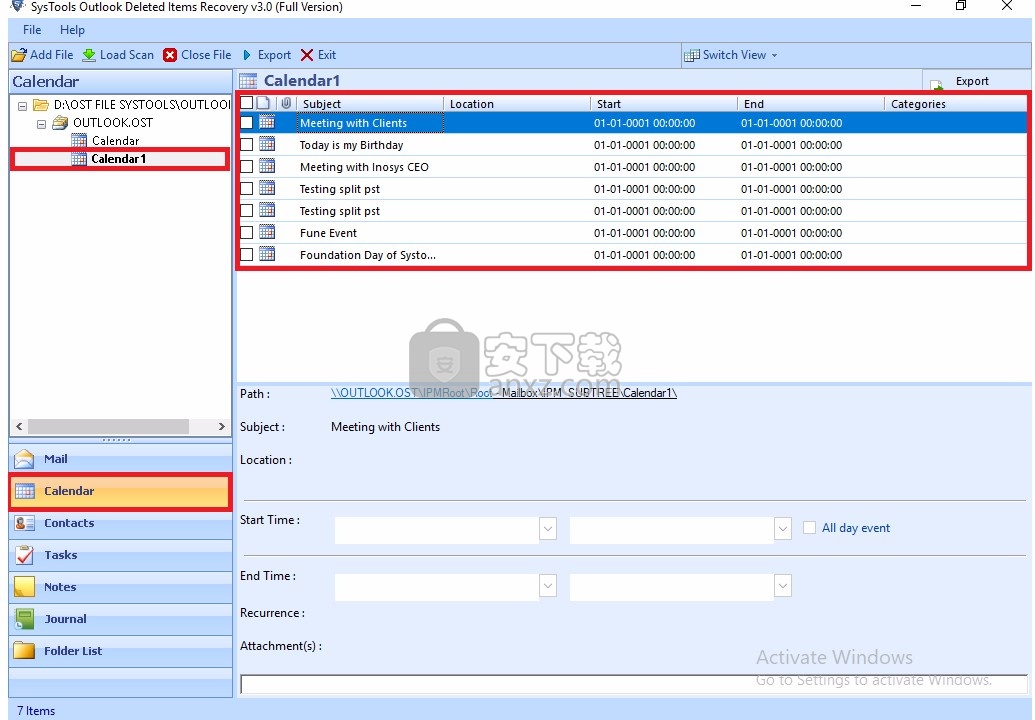Open the End Time hour dropdown
The height and width of the screenshot is (720, 1035).
coord(783,585)
